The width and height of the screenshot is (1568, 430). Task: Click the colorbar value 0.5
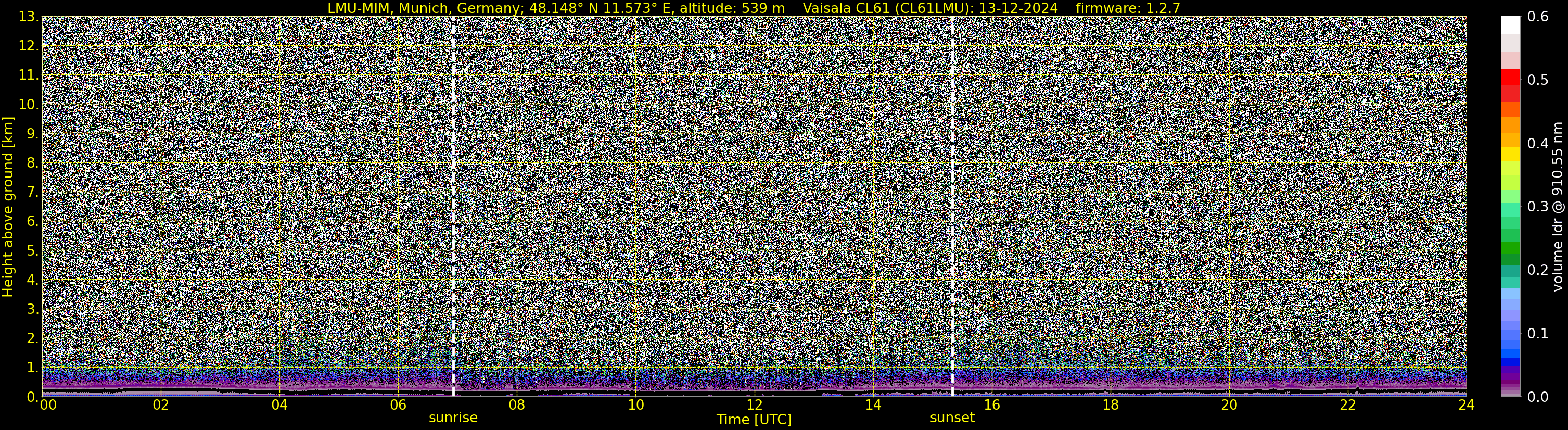click(x=1538, y=80)
